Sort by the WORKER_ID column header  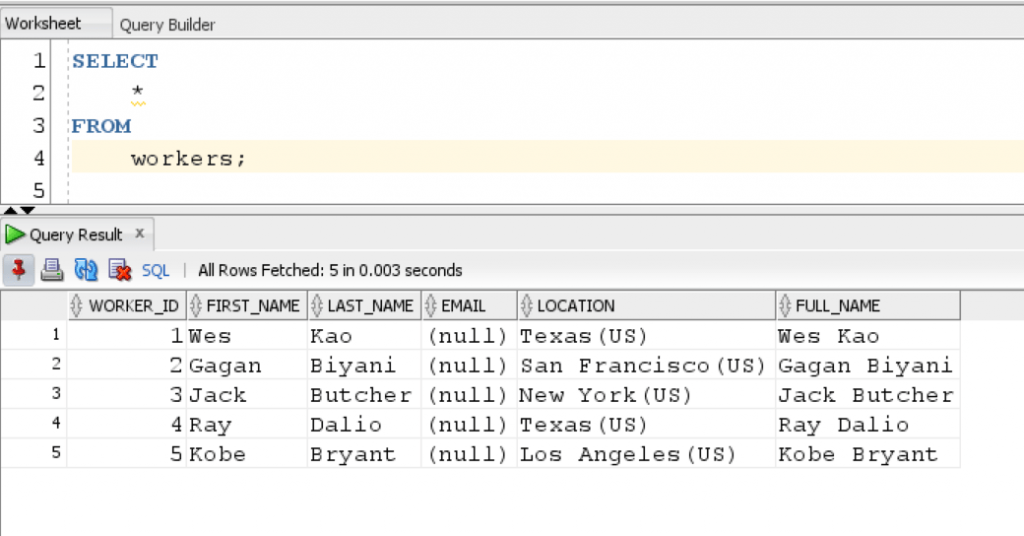(127, 306)
